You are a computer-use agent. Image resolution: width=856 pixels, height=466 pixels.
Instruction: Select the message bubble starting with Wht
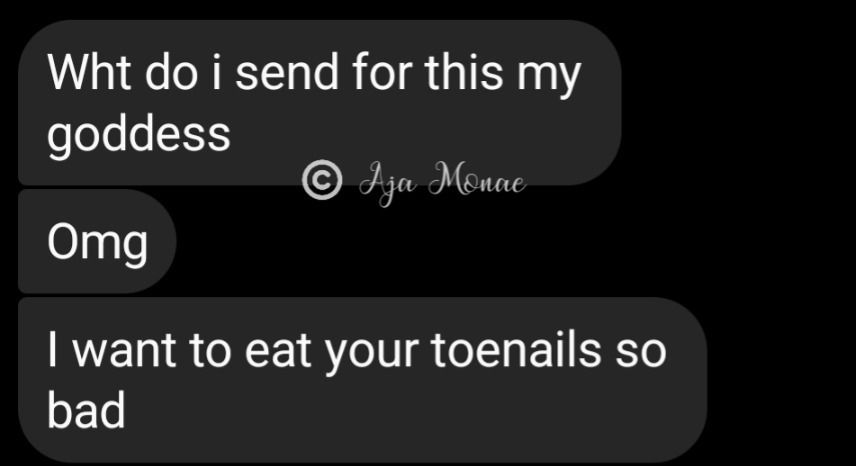click(x=319, y=103)
